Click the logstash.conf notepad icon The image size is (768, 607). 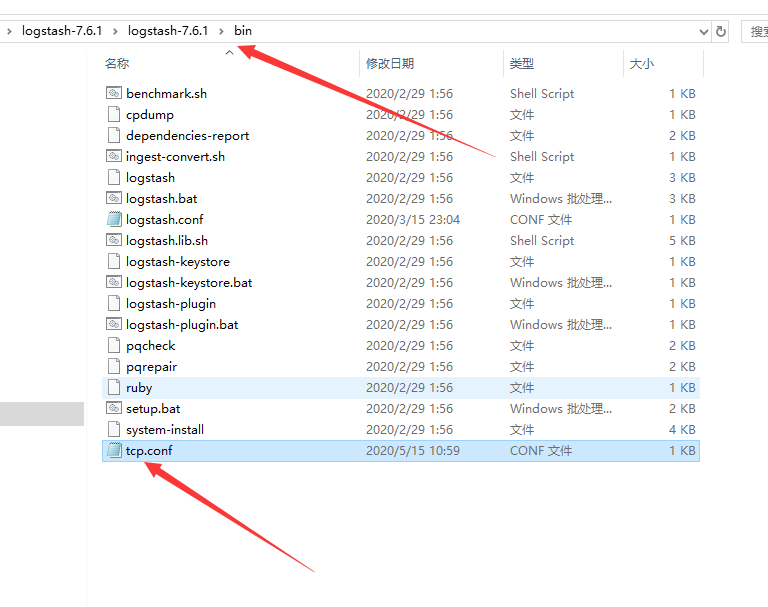(114, 219)
